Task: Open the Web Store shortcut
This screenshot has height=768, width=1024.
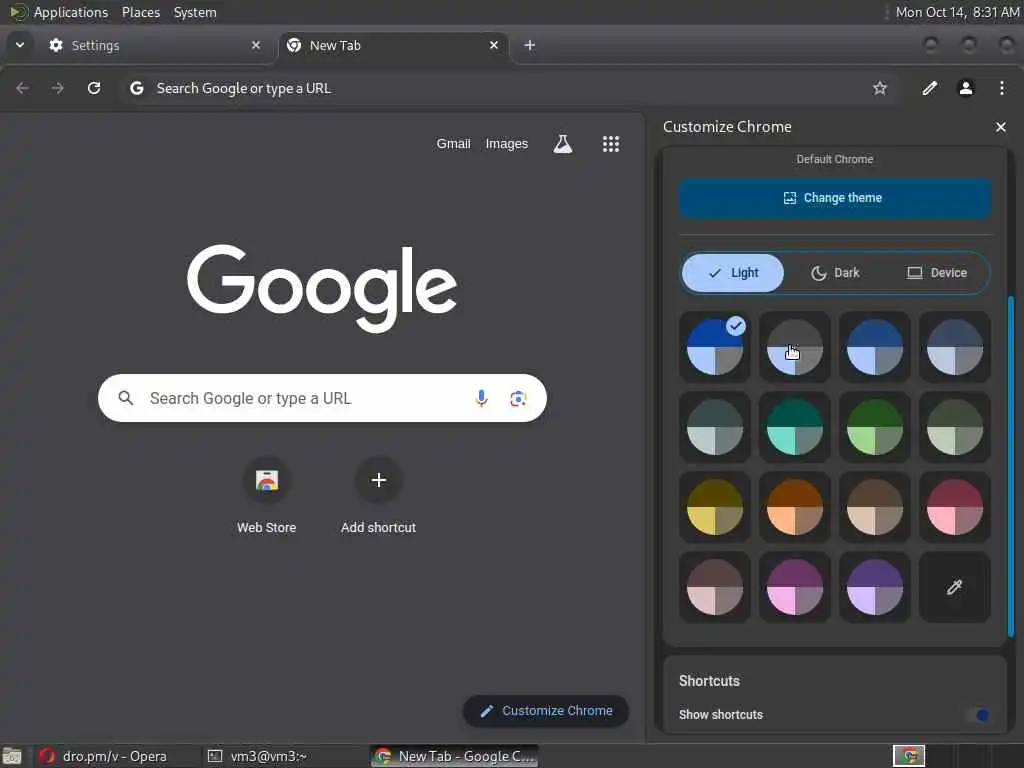Action: [266, 496]
